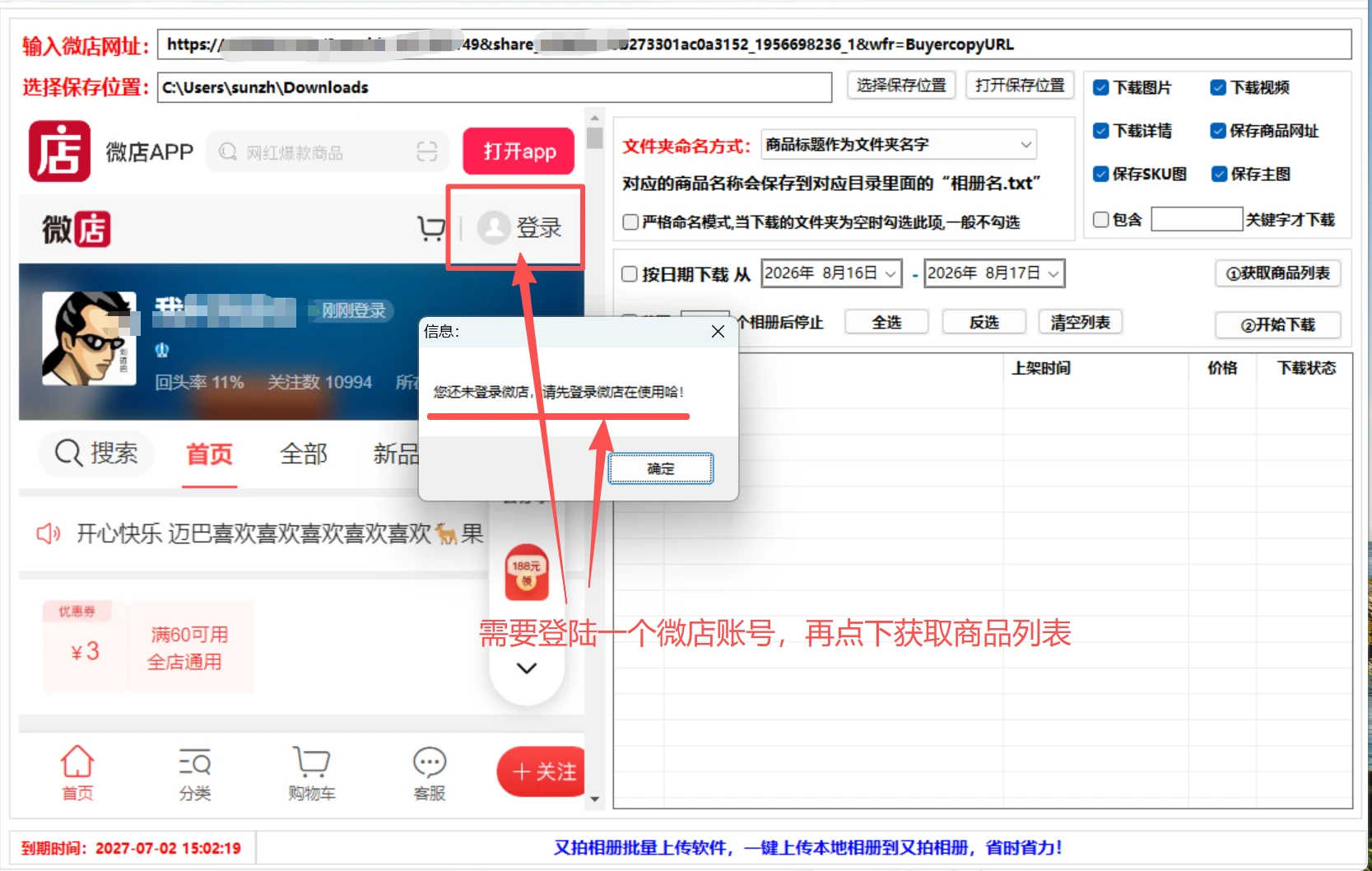This screenshot has height=871, width=1372.
Task: Toggle the 下载视频 checkbox
Action: (1218, 87)
